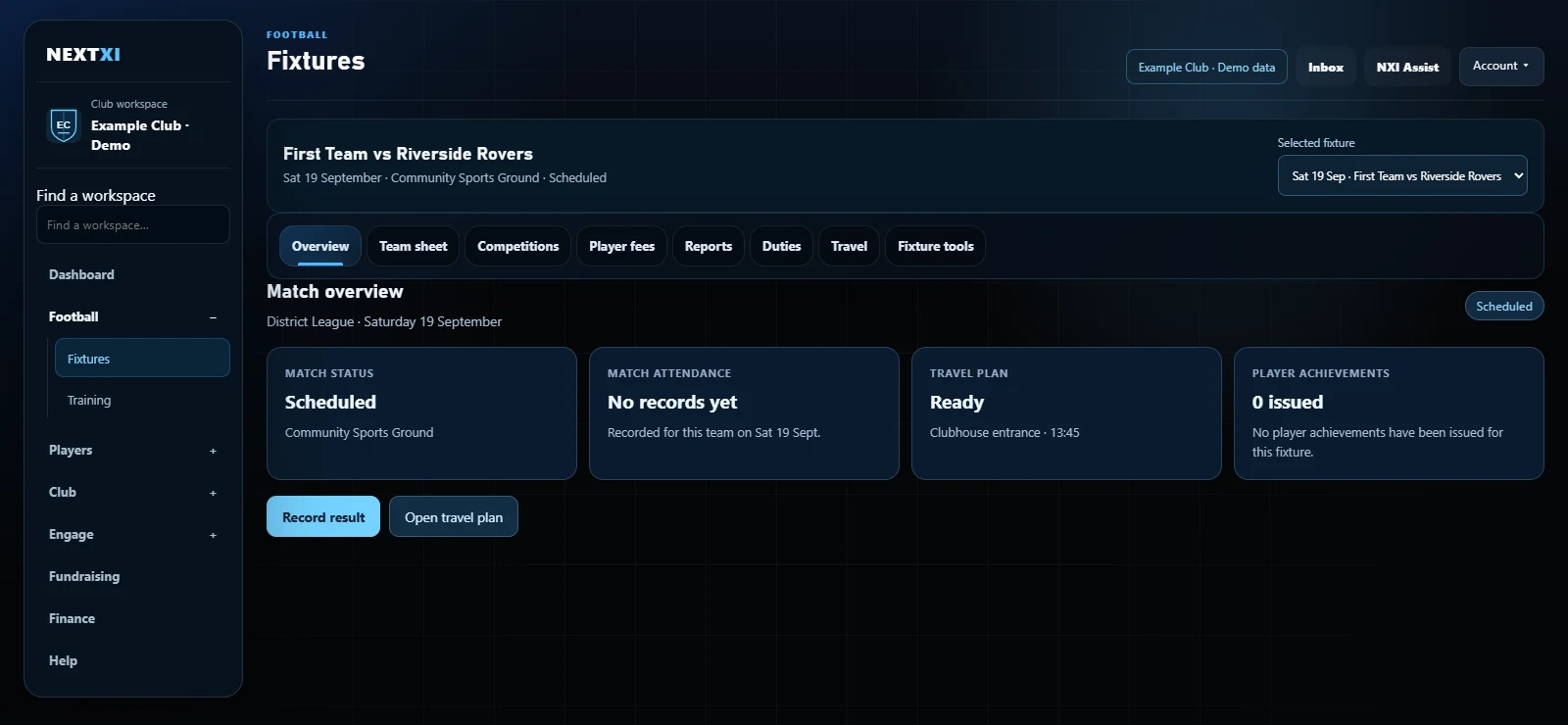Launch NXI Assist

(x=1407, y=67)
